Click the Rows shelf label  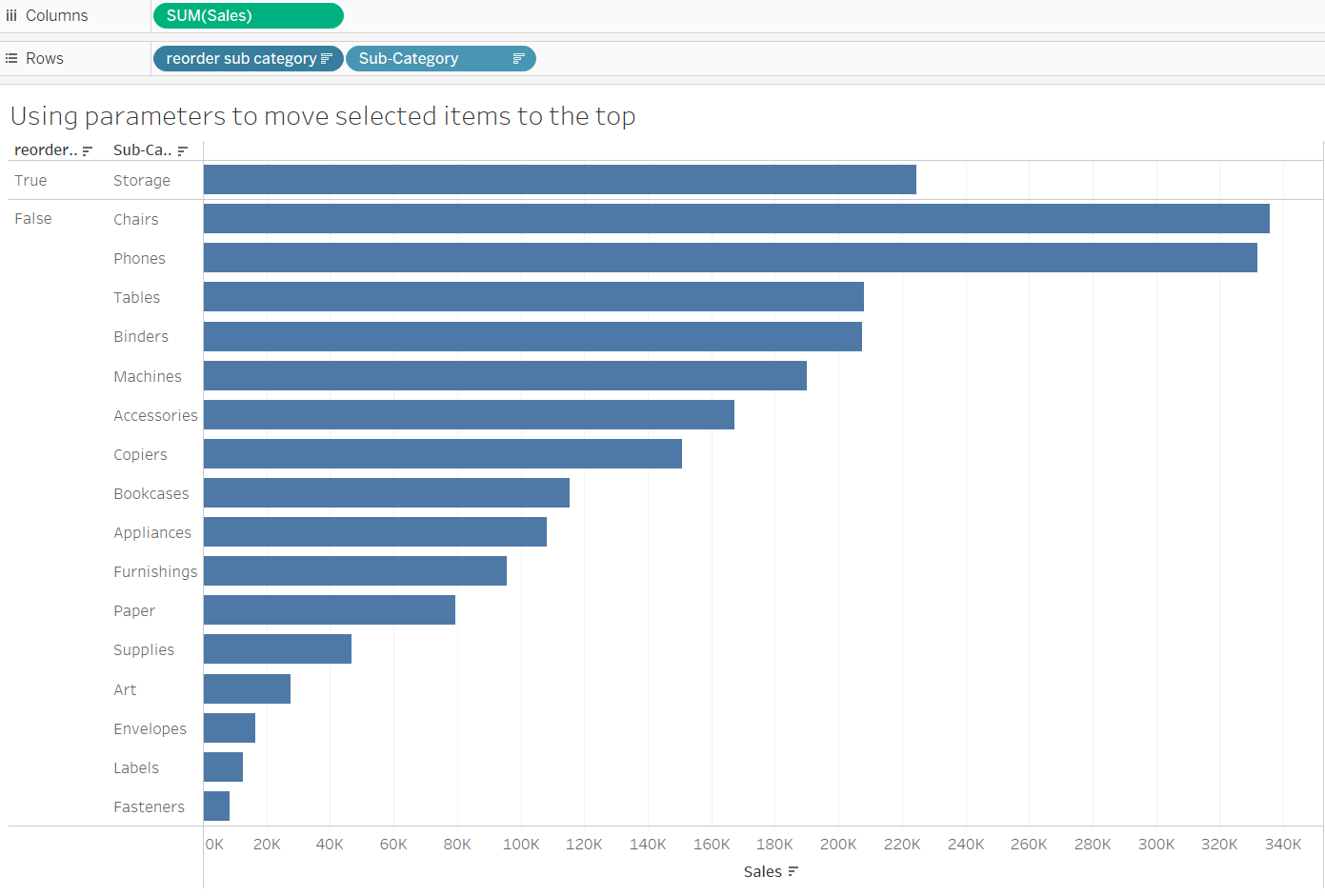click(45, 59)
